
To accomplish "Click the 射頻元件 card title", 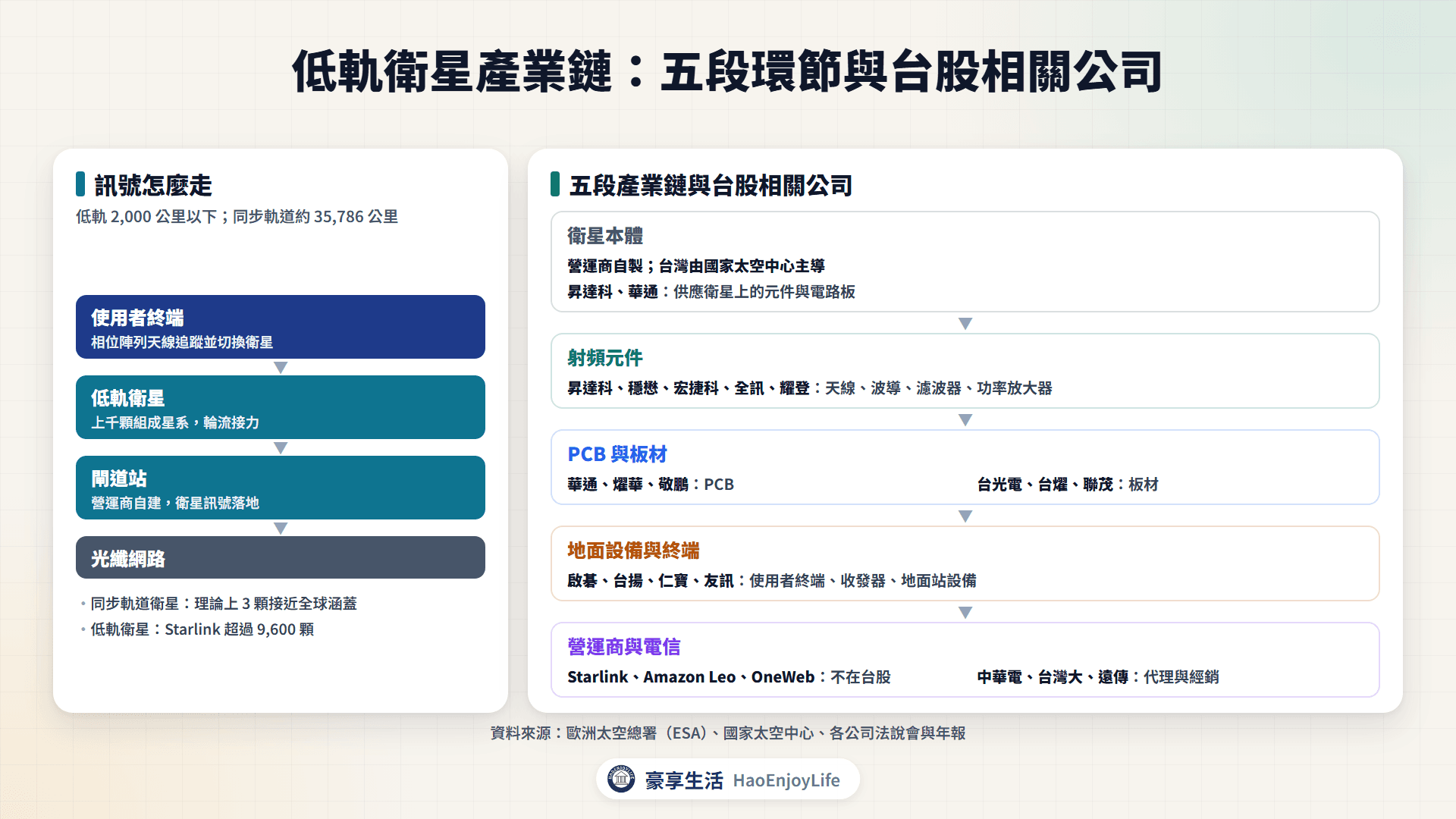I will (x=605, y=358).
